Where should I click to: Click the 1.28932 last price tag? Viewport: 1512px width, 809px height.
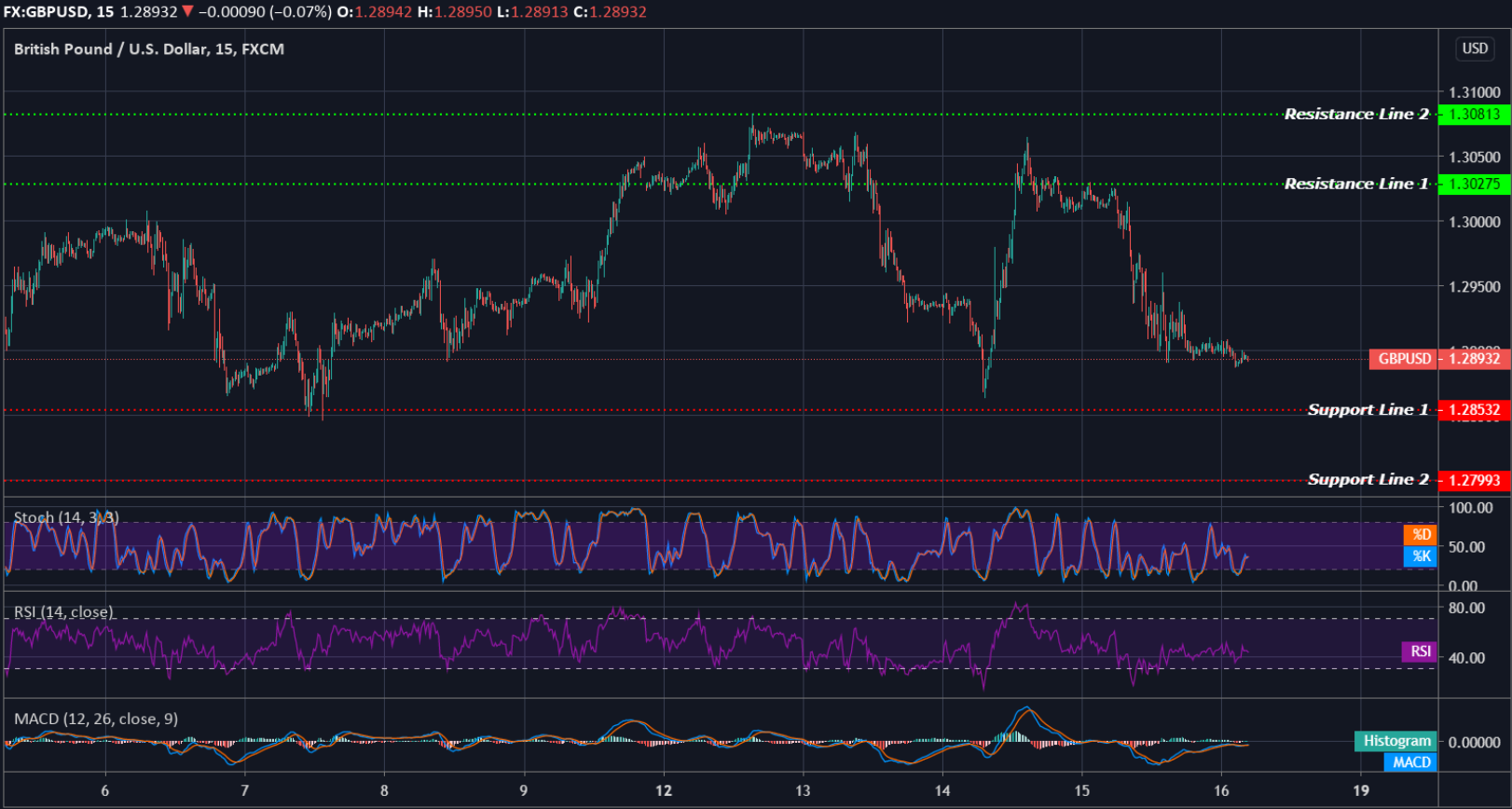point(1474,359)
